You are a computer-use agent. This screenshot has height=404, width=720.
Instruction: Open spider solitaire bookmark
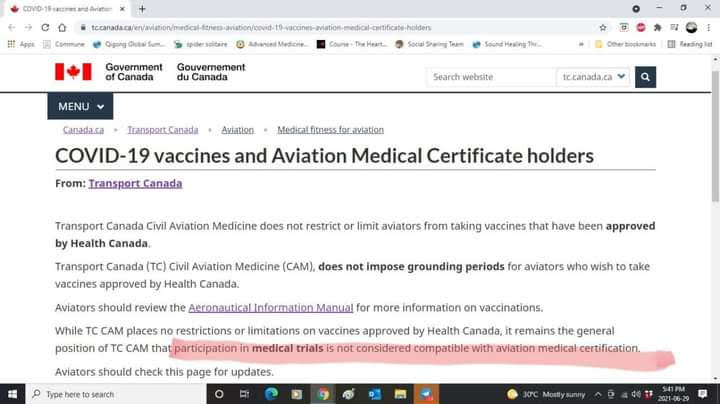(x=201, y=44)
